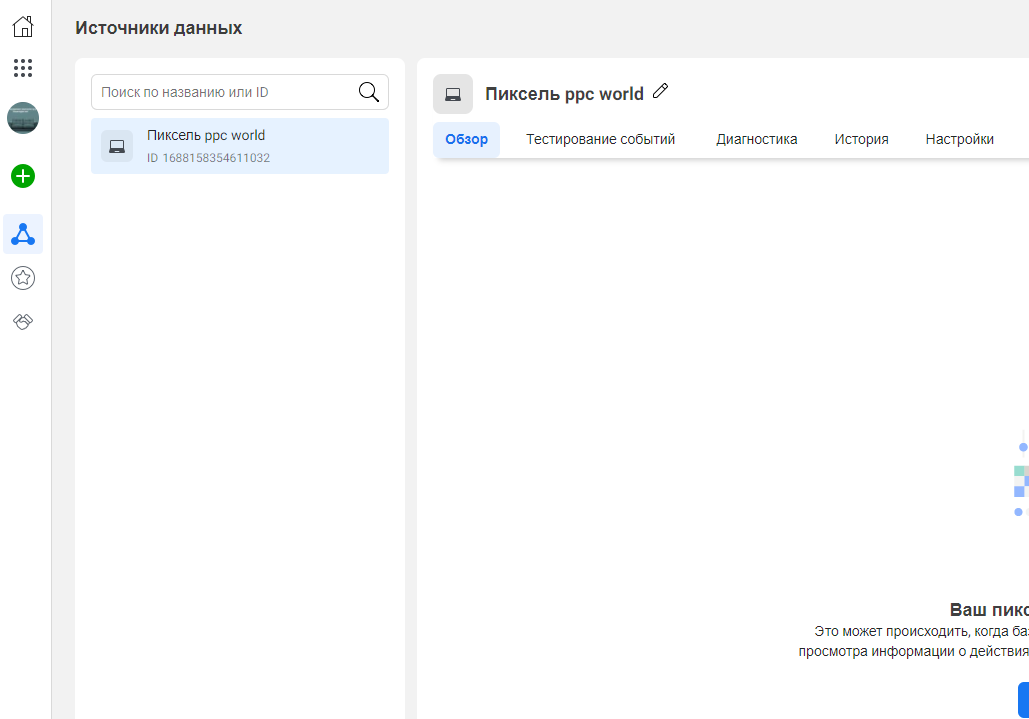The width and height of the screenshot is (1029, 719).
Task: Click the pixel icon beside header title
Action: [453, 94]
